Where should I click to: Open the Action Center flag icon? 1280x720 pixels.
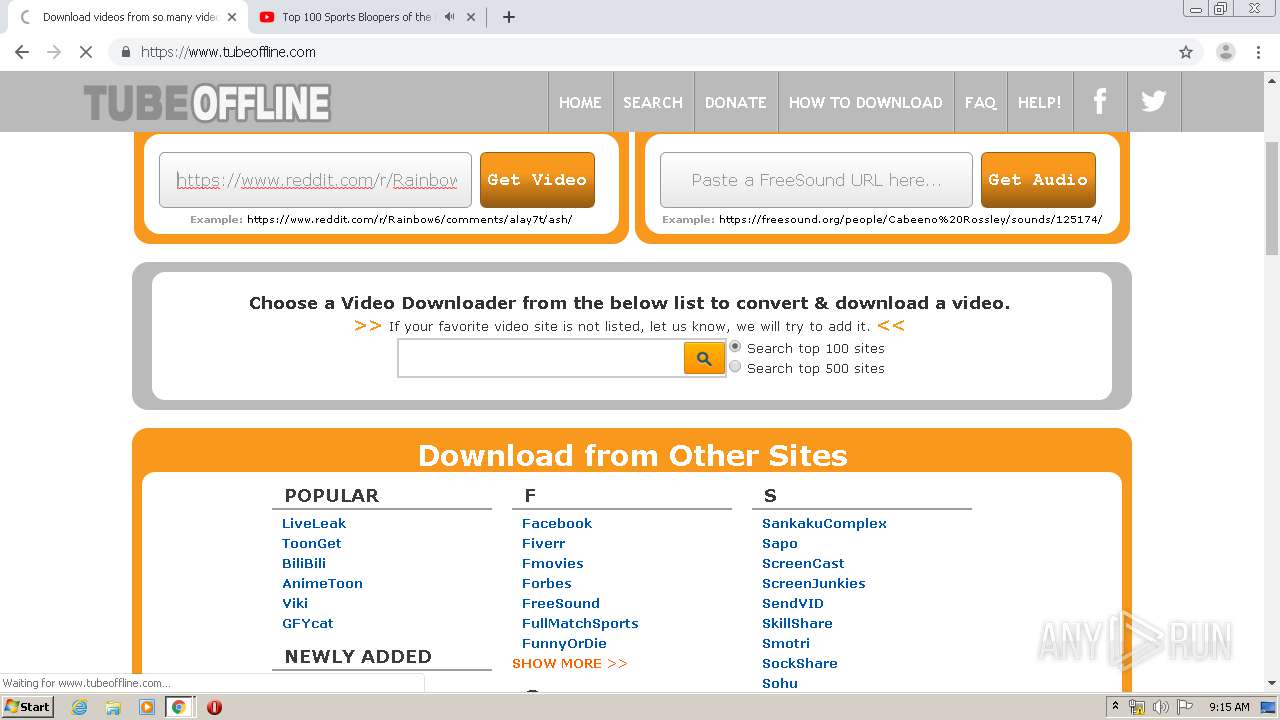click(x=1183, y=707)
